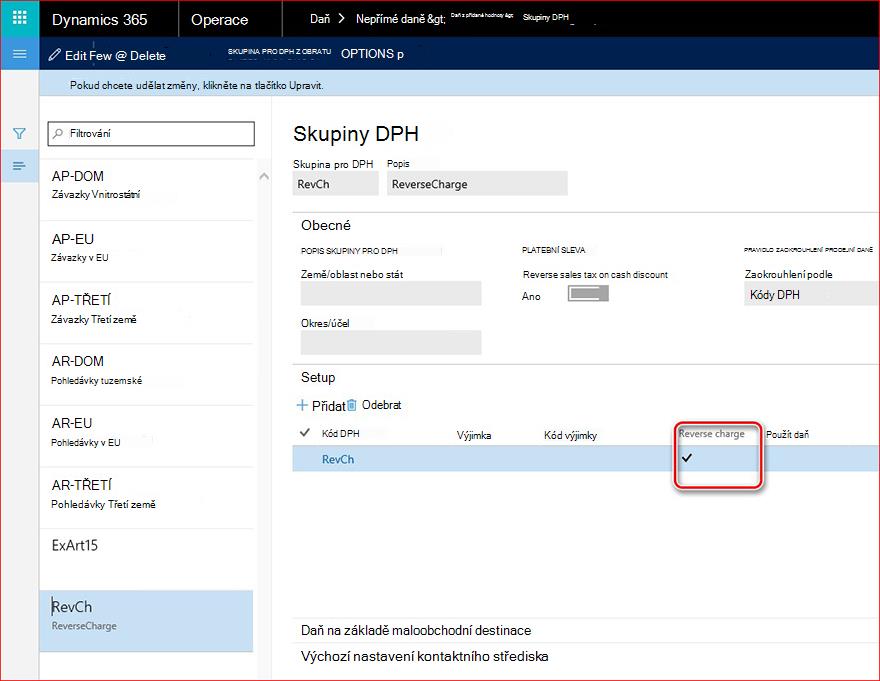
Task: Click the Země/oblast nebo stát field
Action: 391,294
